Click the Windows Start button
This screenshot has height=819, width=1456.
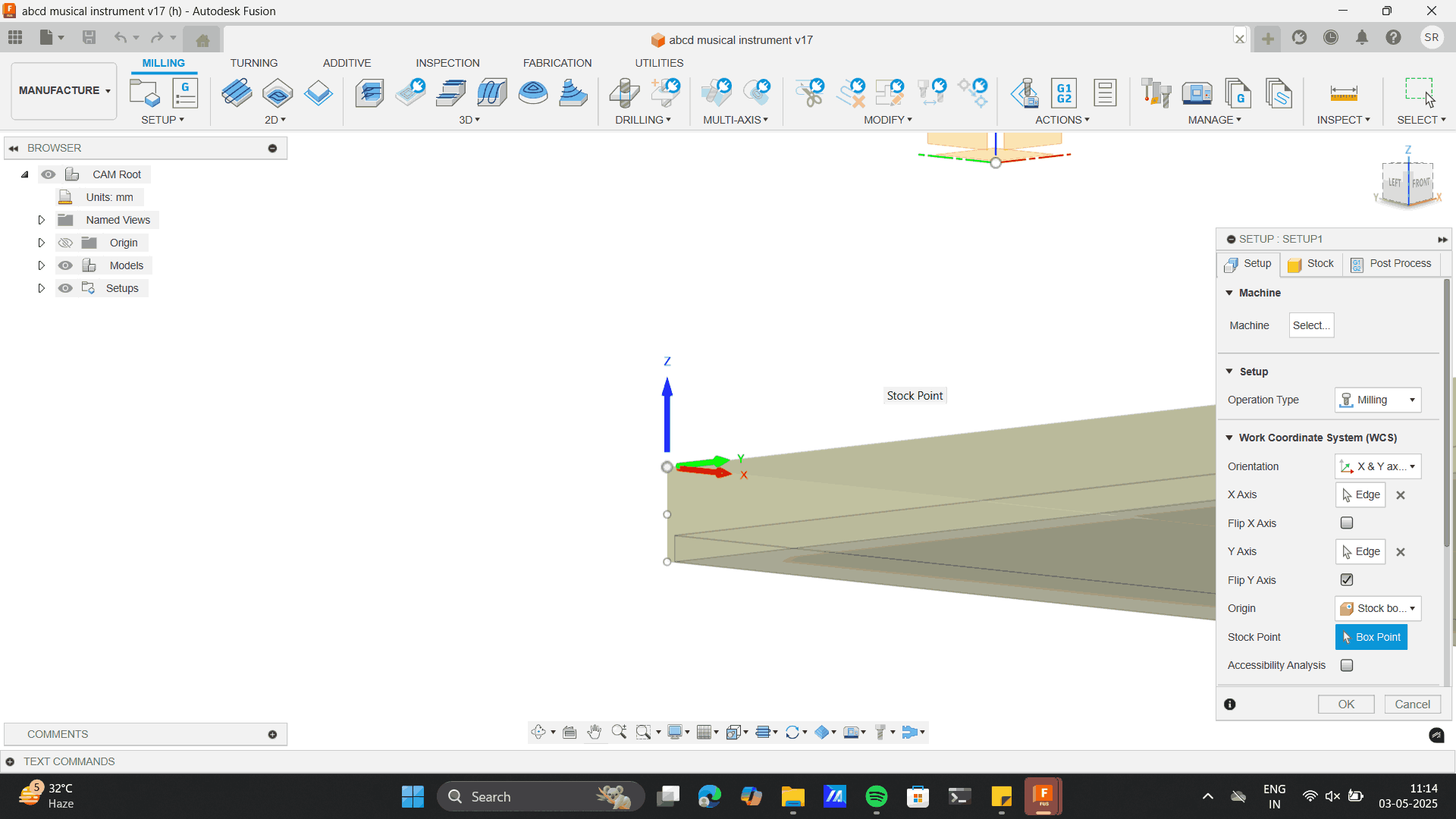[413, 796]
